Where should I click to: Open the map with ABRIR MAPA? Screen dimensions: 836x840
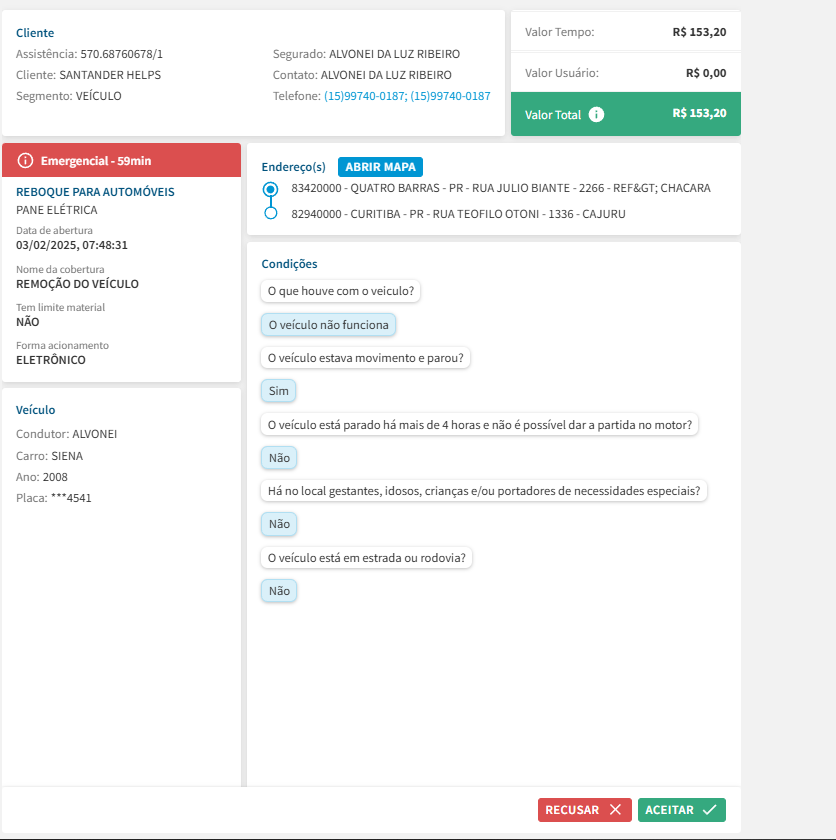[380, 167]
